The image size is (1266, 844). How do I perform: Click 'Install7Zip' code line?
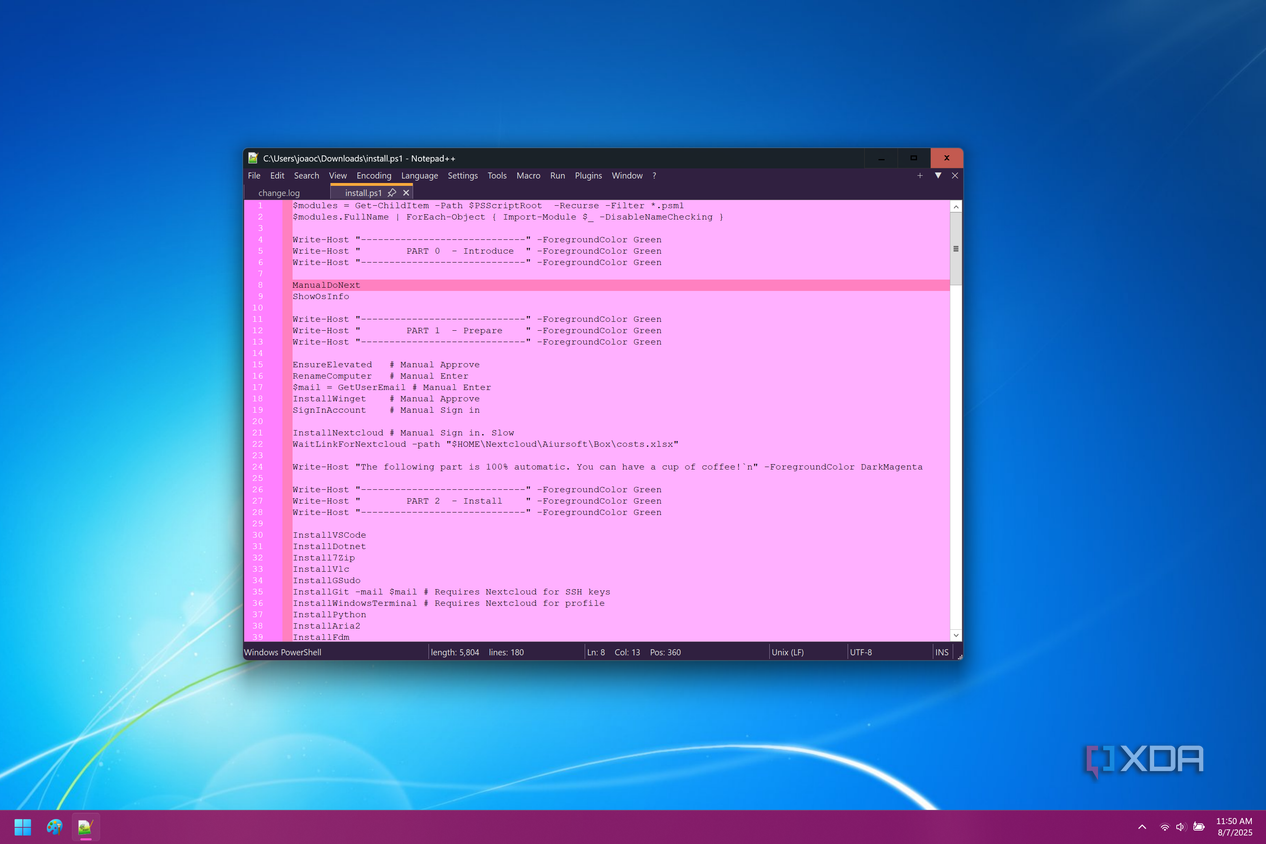click(323, 558)
